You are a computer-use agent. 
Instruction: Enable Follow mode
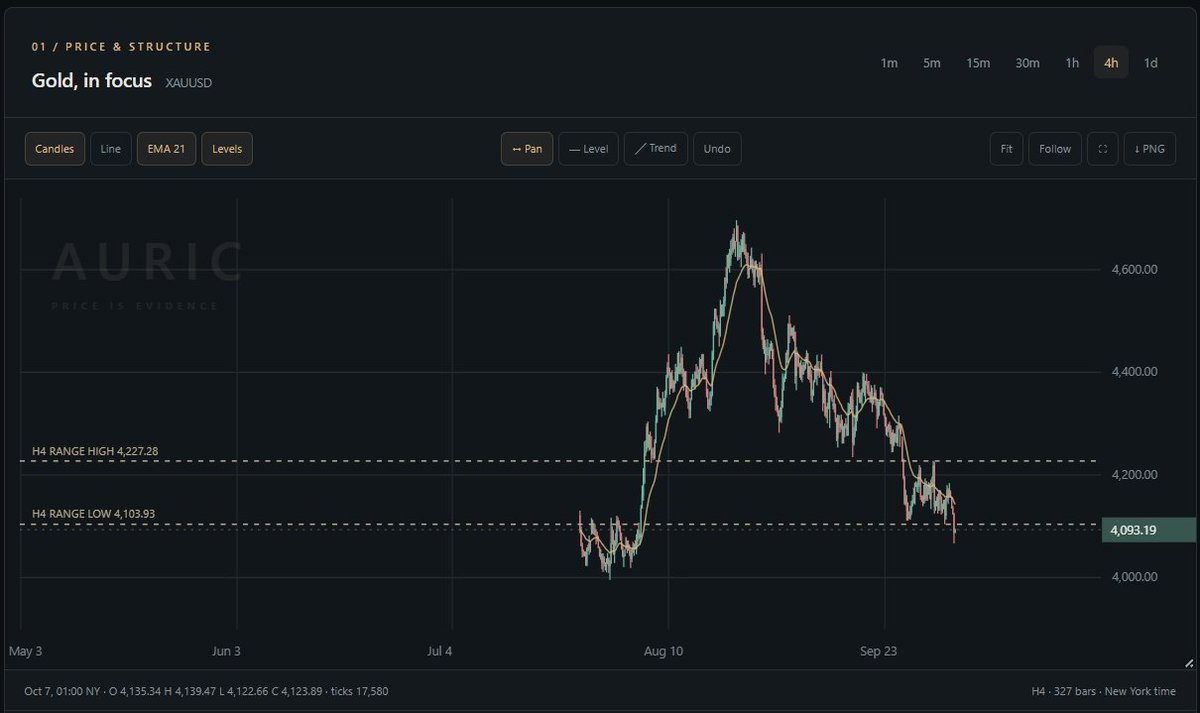coord(1055,149)
